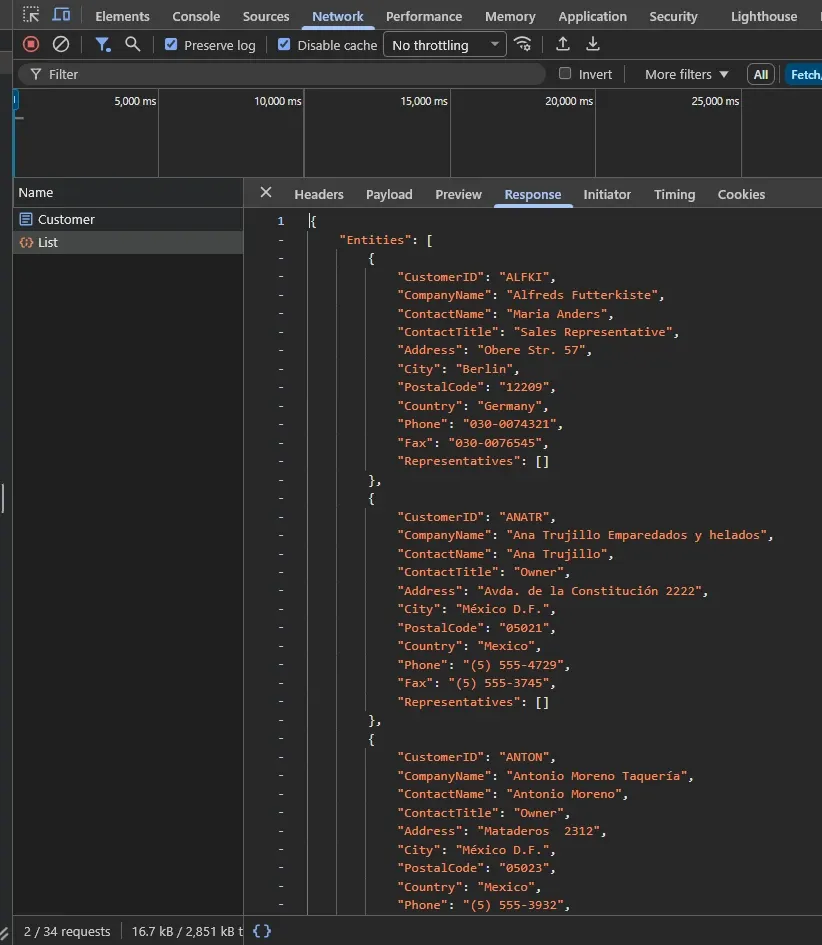This screenshot has height=945, width=822.
Task: Show the Initiator tab
Action: coord(607,194)
